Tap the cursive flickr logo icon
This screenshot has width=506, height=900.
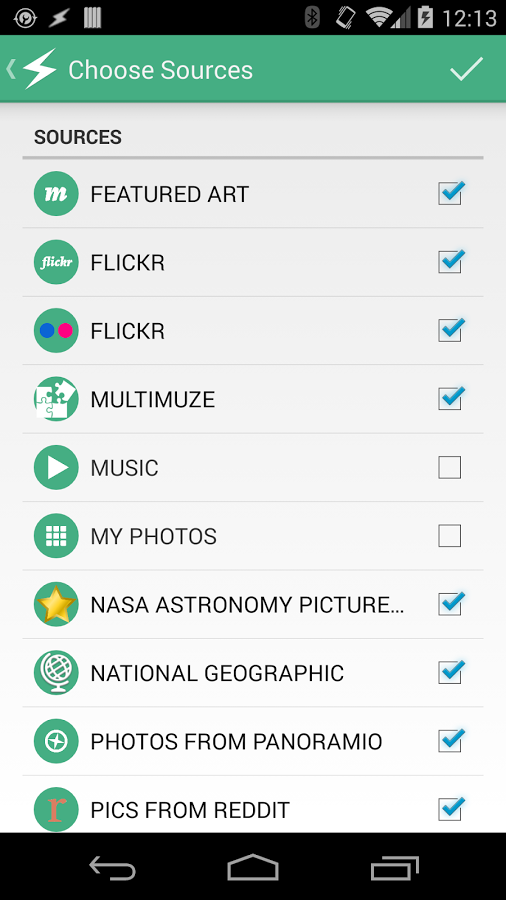point(56,262)
